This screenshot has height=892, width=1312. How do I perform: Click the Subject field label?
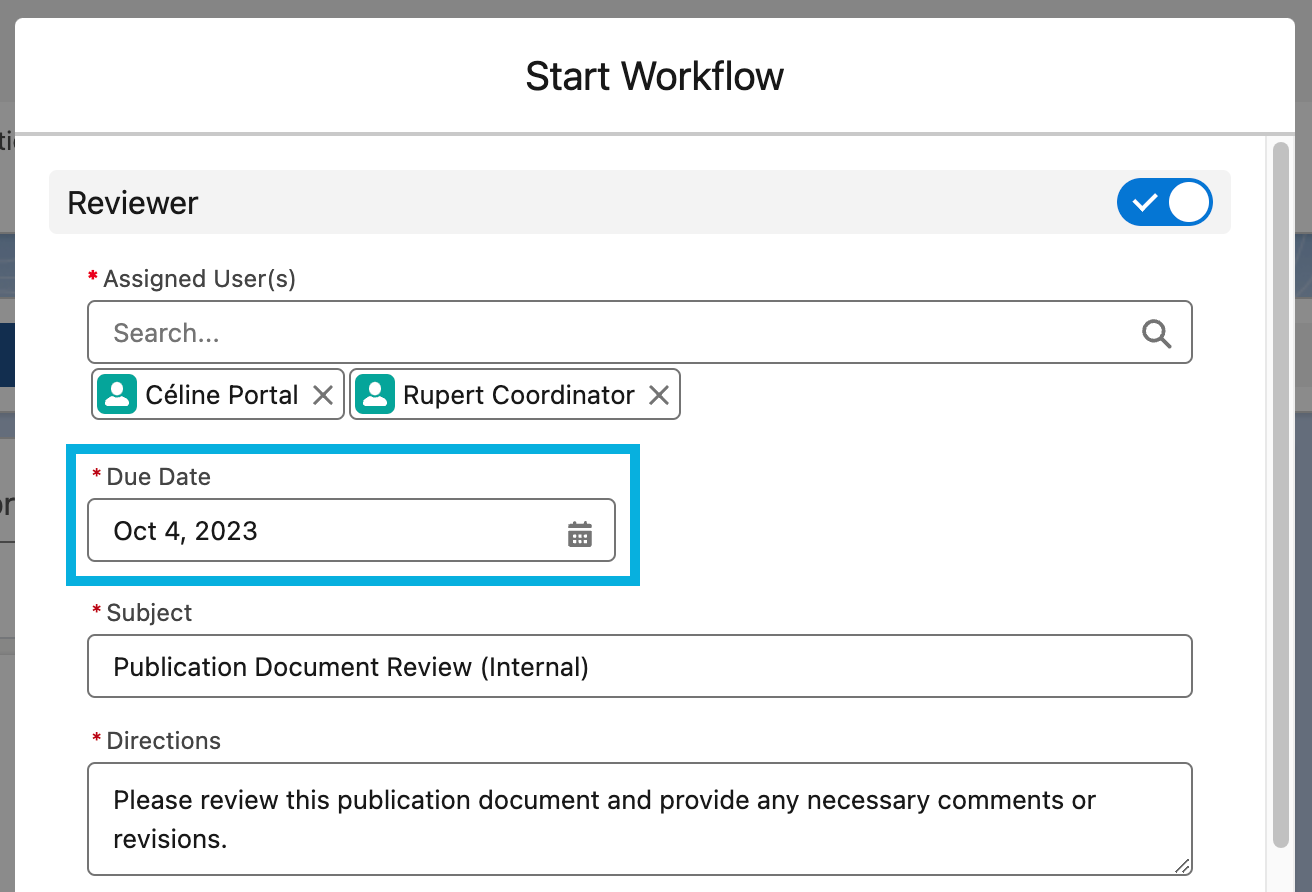tap(149, 613)
